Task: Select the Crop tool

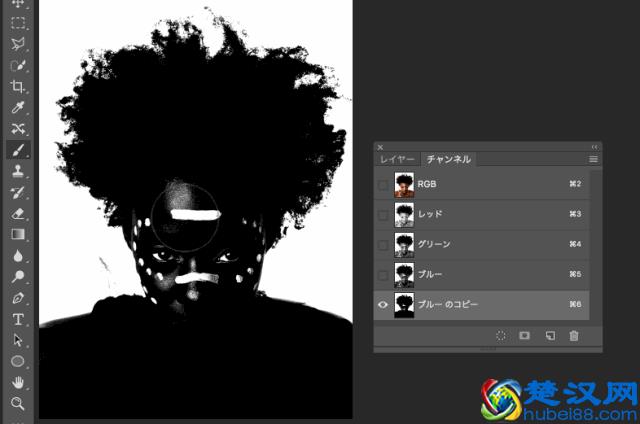Action: tap(18, 87)
